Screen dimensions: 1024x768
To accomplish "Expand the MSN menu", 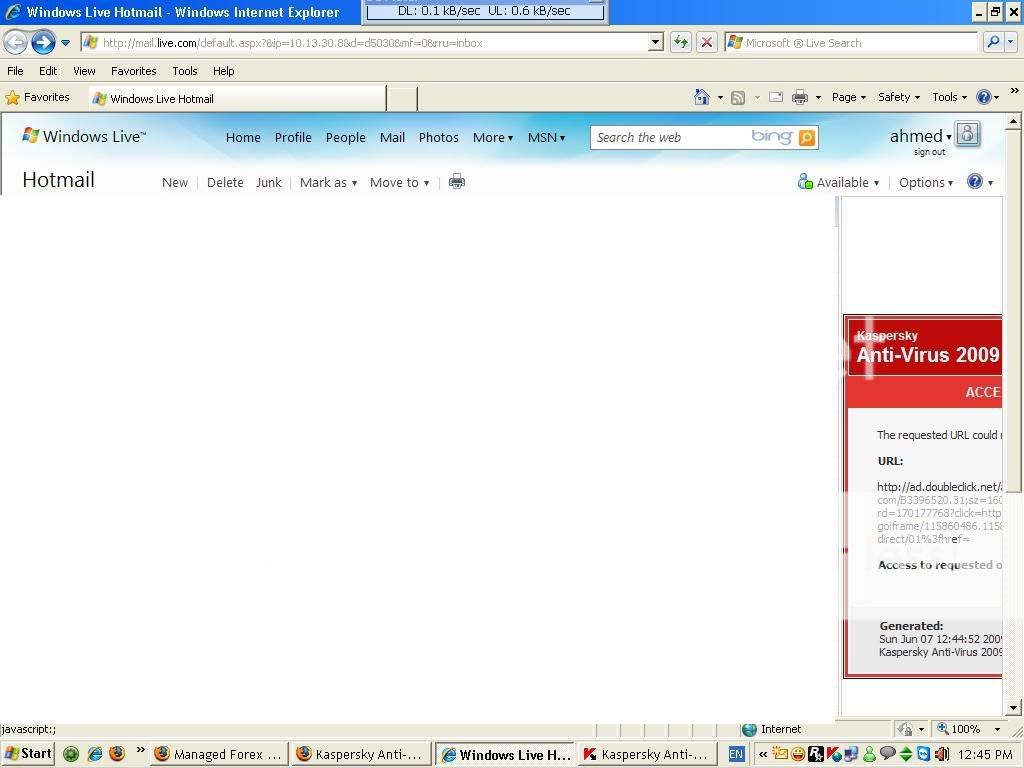I will 547,137.
